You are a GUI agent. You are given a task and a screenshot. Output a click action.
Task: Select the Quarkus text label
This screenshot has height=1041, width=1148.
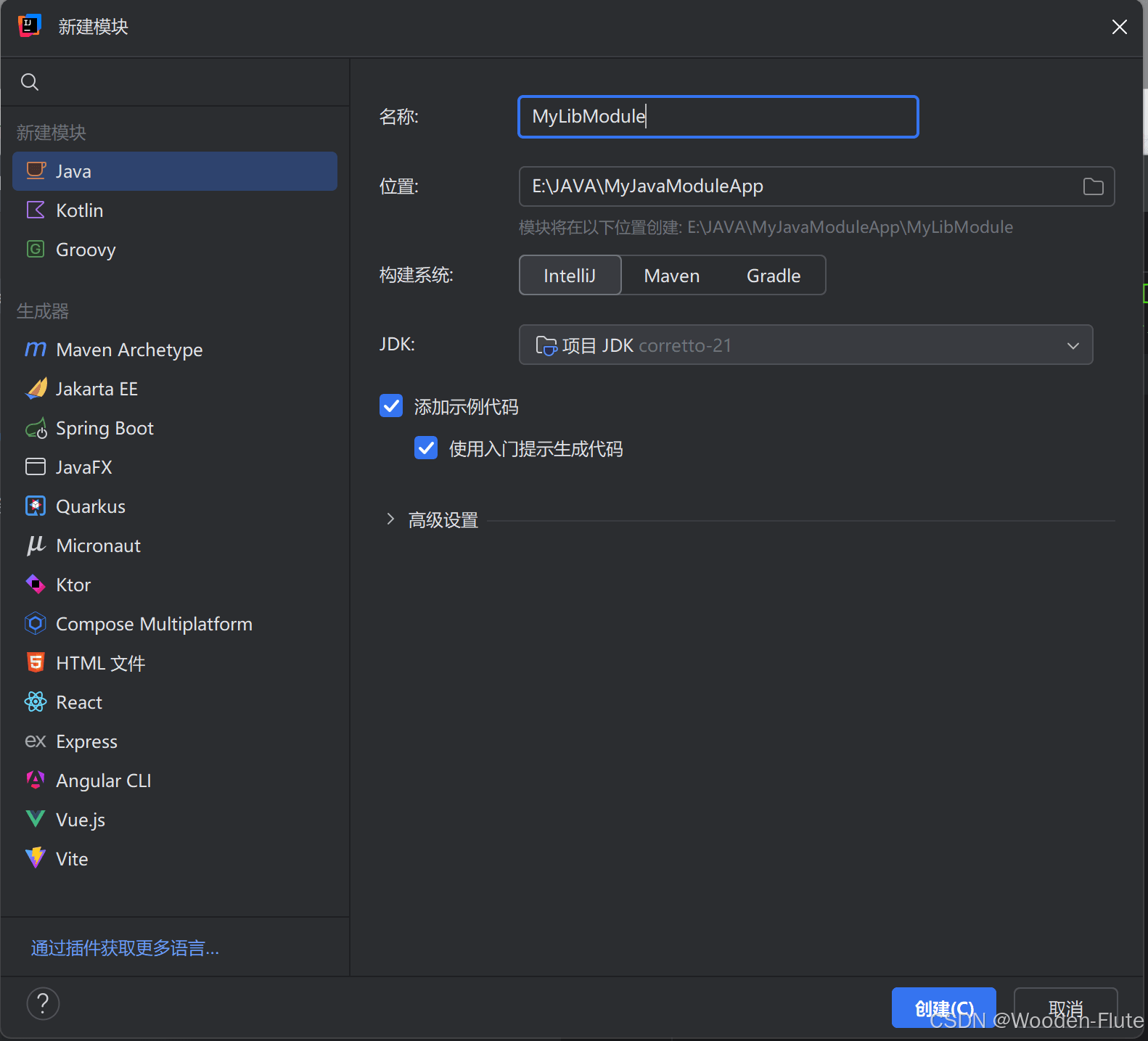91,506
